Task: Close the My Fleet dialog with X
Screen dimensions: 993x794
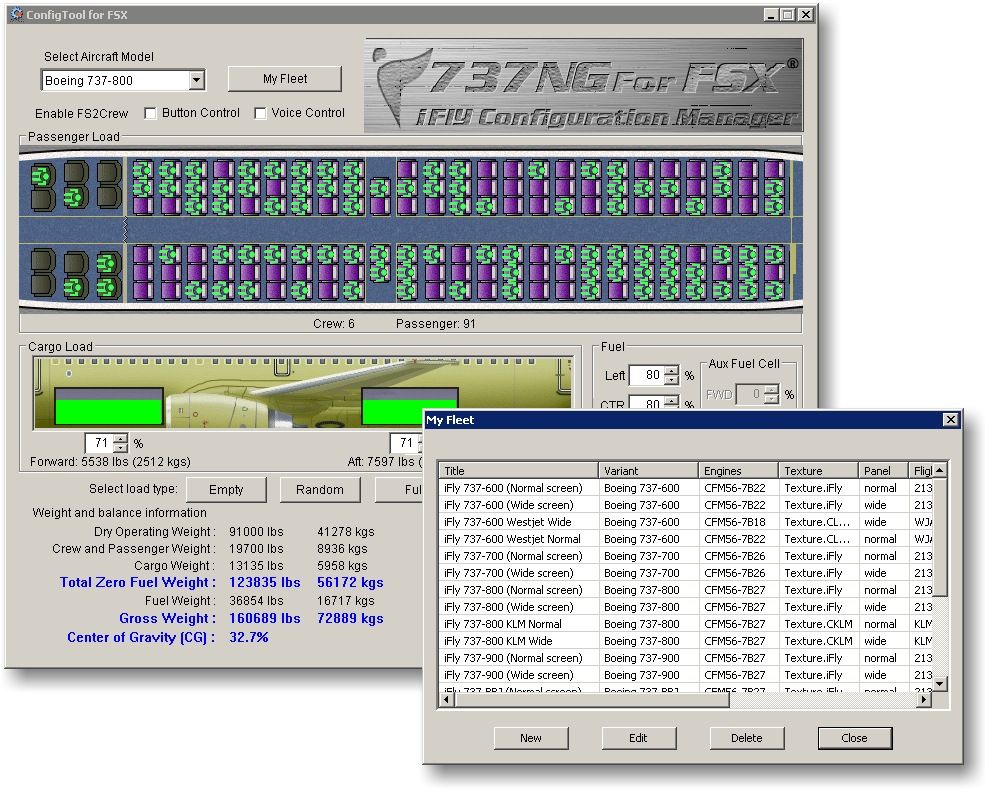Action: [x=950, y=420]
